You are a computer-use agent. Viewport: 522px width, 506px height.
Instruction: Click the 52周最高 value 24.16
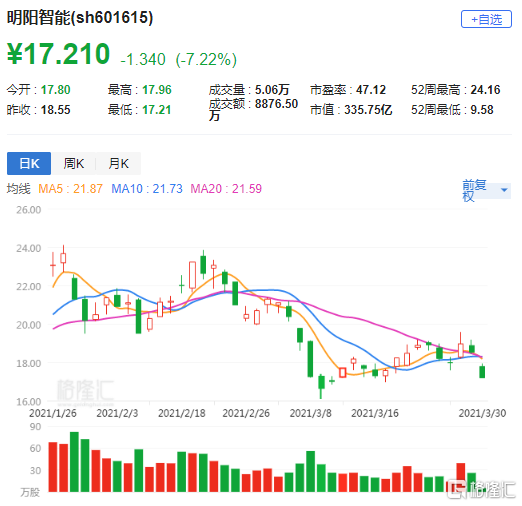485,90
